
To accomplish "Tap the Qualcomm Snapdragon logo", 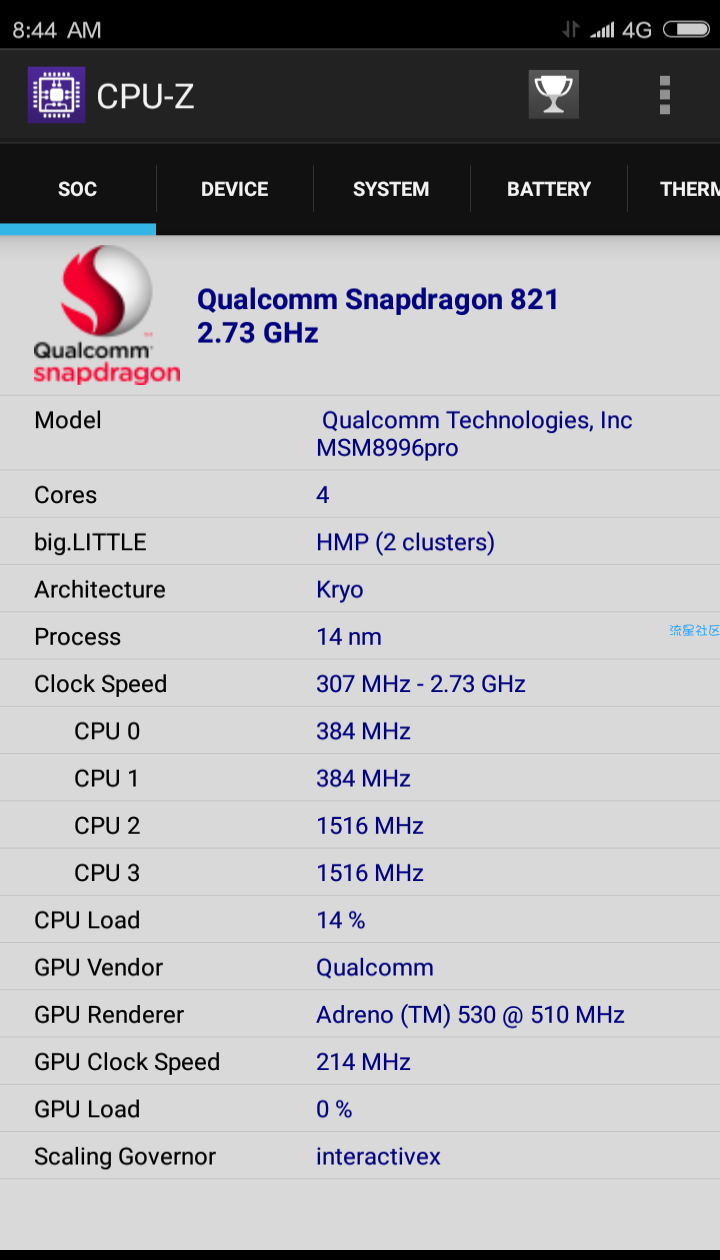I will pos(106,315).
